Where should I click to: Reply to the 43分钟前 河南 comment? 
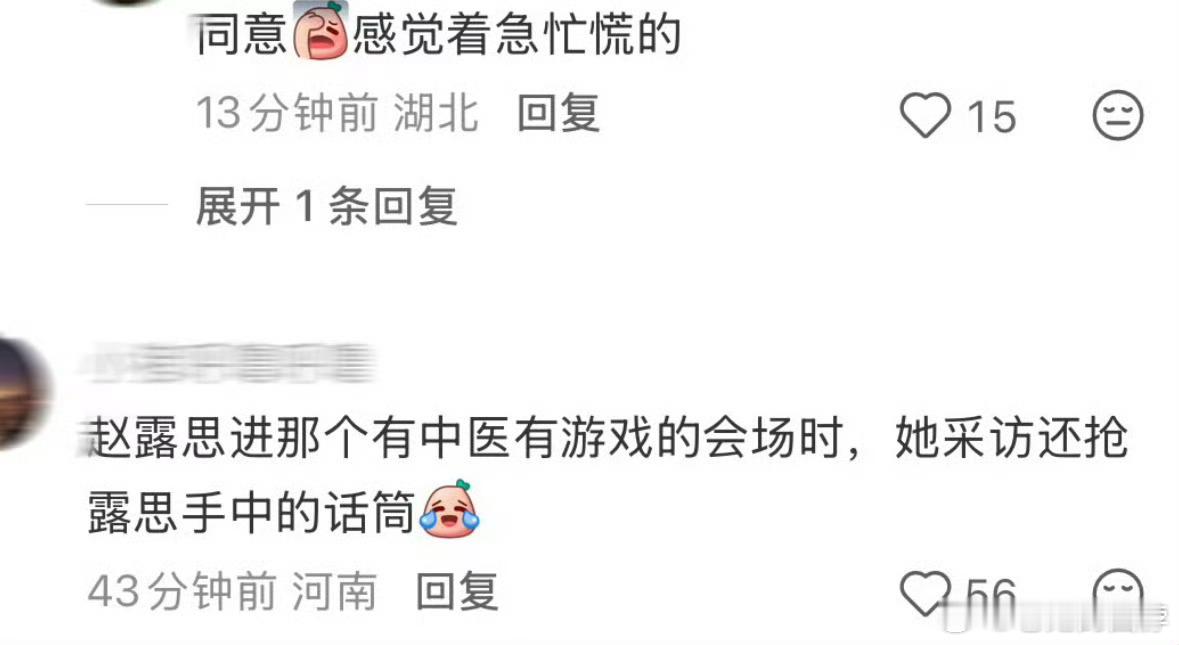[x=457, y=591]
